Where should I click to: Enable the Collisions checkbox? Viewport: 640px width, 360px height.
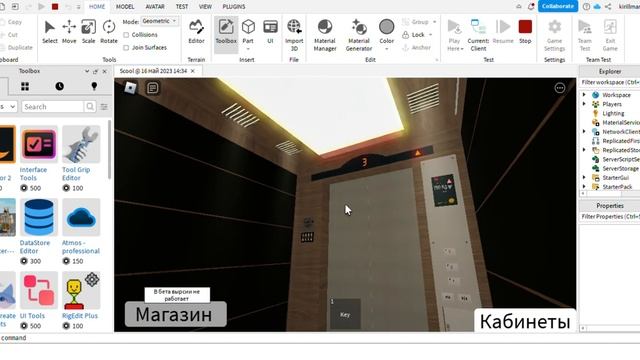click(x=126, y=35)
